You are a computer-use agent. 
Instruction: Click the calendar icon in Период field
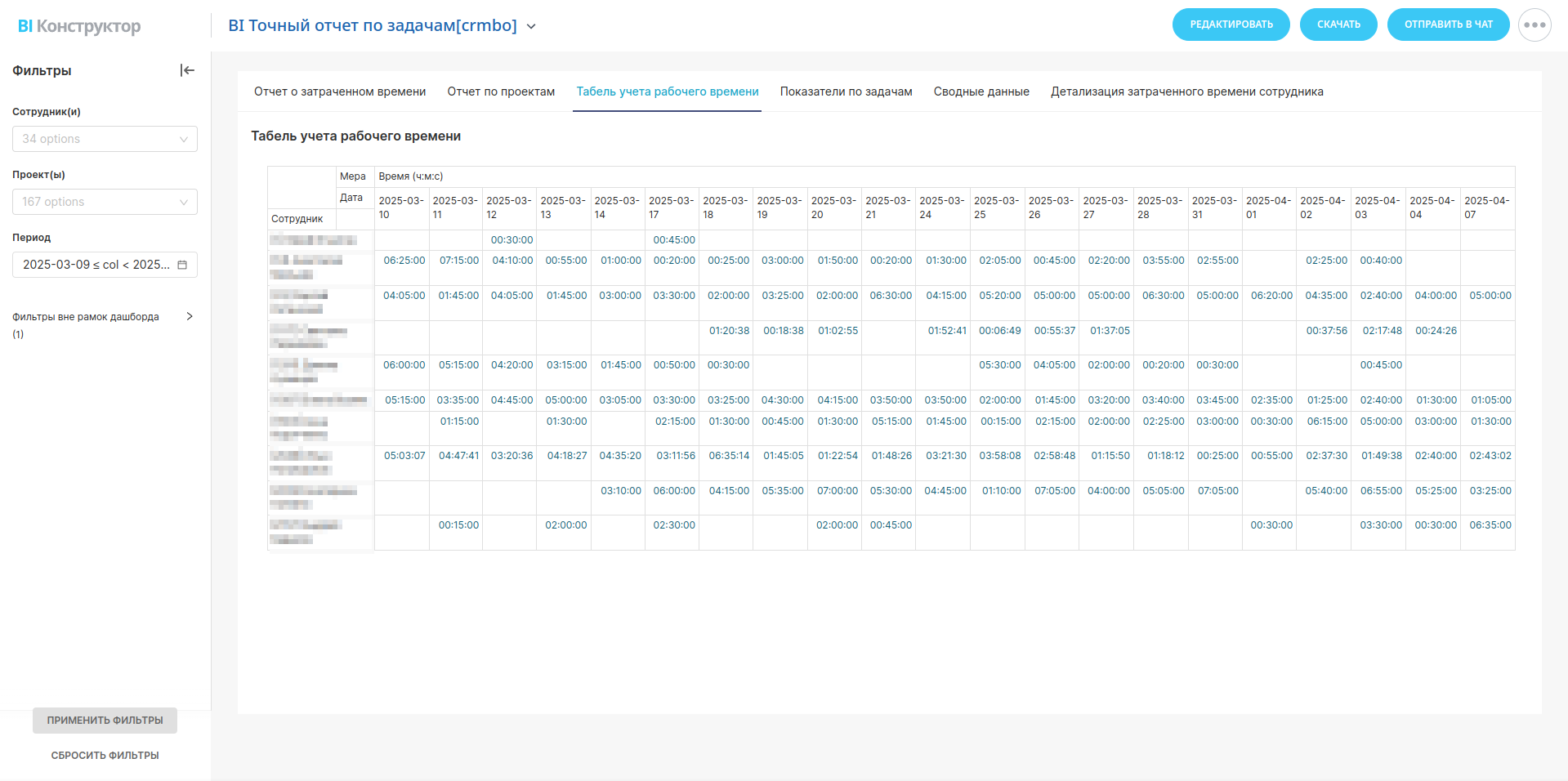(182, 265)
